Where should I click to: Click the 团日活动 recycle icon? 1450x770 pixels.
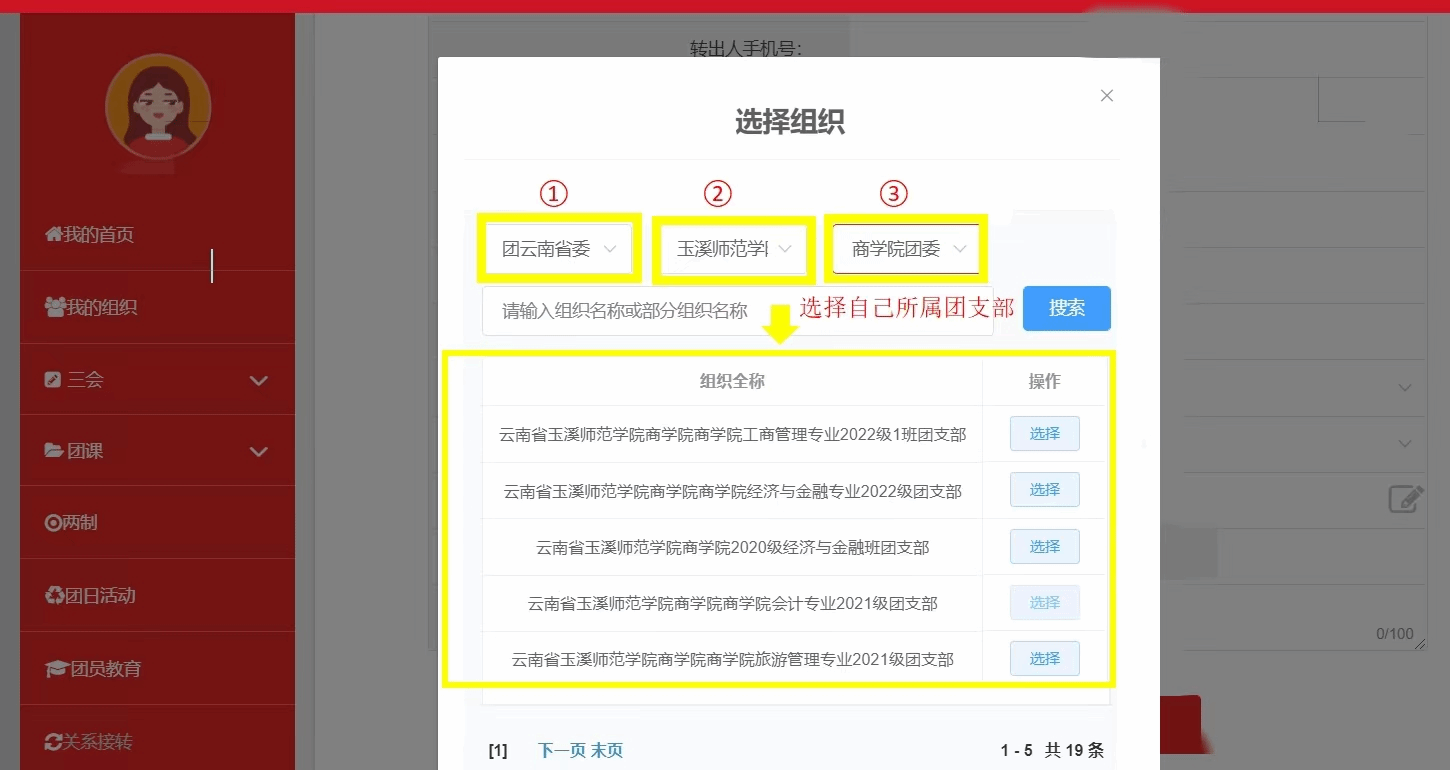pyautogui.click(x=54, y=596)
